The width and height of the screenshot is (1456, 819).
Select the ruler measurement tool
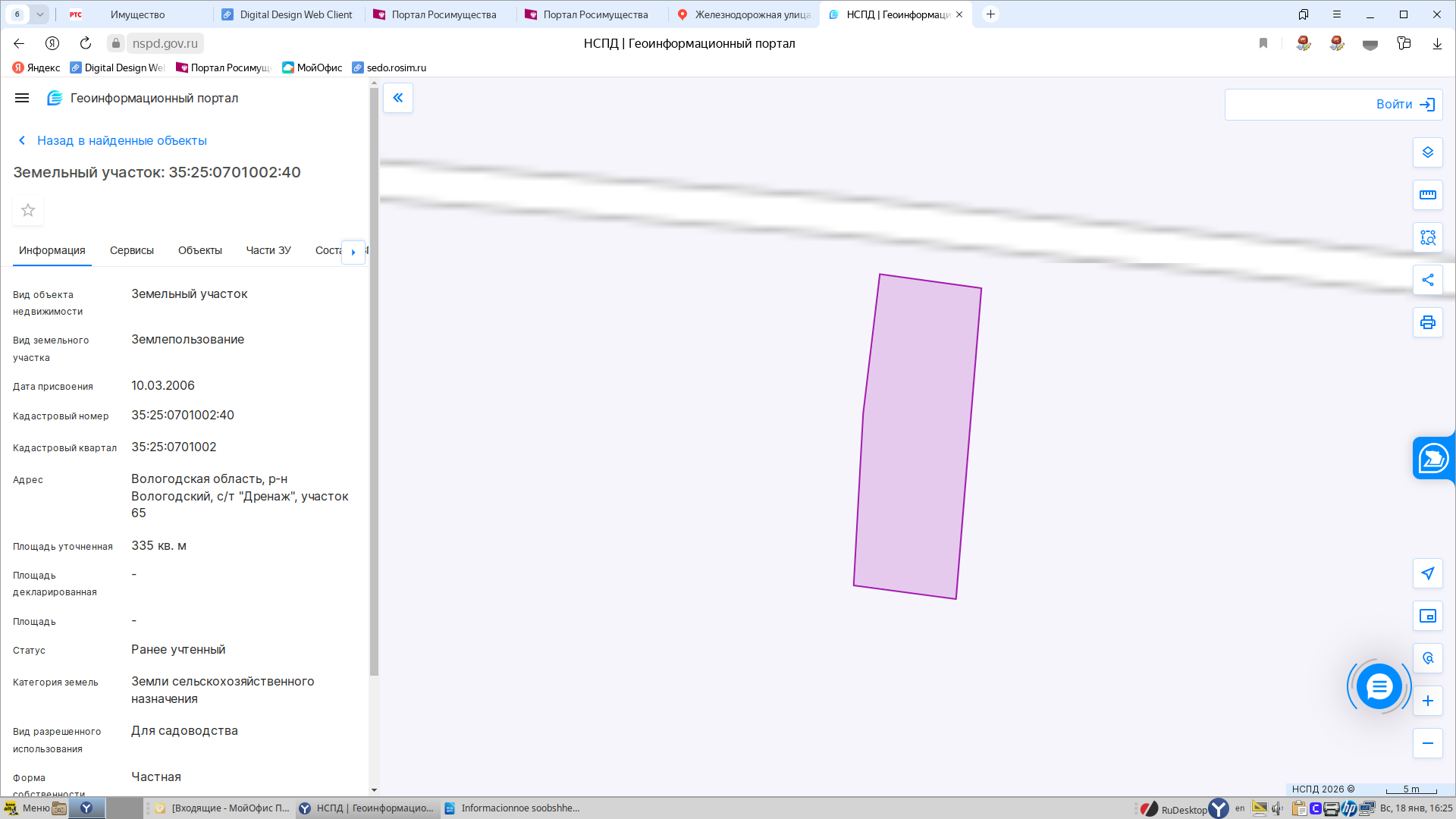point(1427,195)
